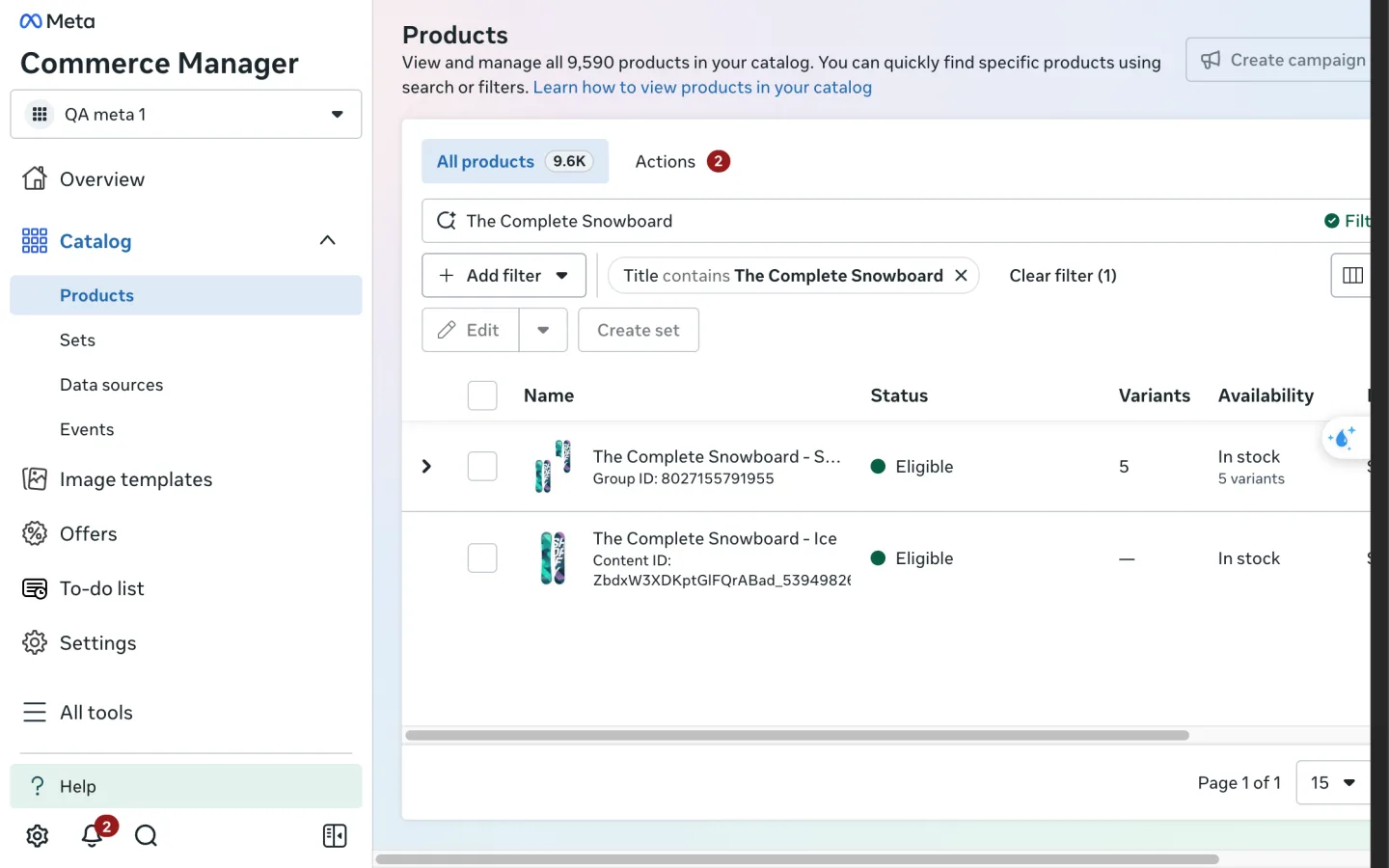Open the Add filter dropdown
1389x868 pixels.
[x=504, y=276]
